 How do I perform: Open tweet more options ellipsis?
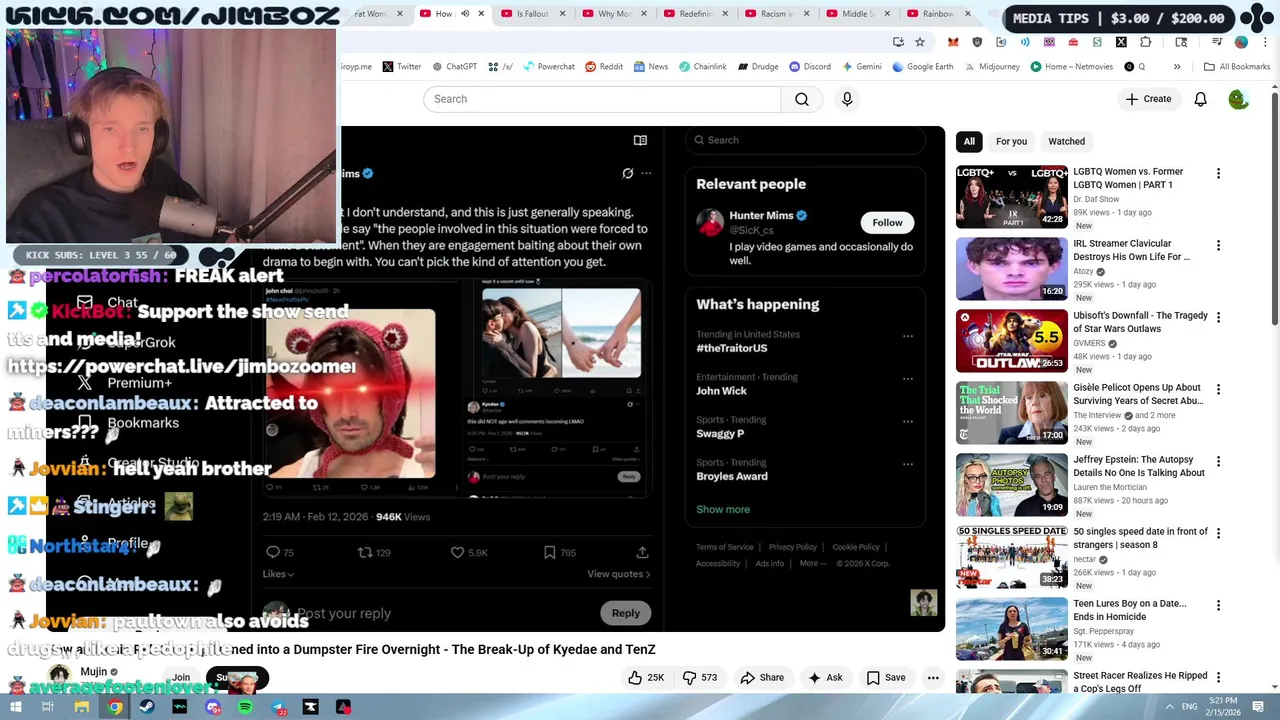coord(646,173)
